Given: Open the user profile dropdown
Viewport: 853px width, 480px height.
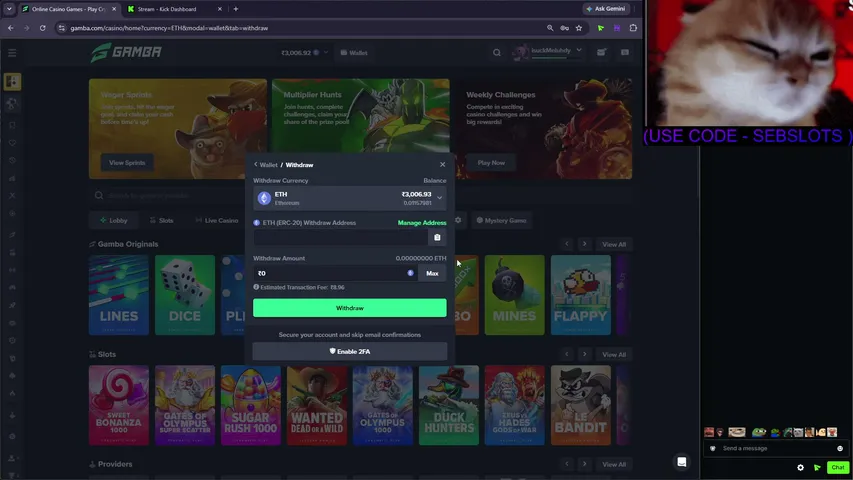Looking at the screenshot, I should (547, 52).
